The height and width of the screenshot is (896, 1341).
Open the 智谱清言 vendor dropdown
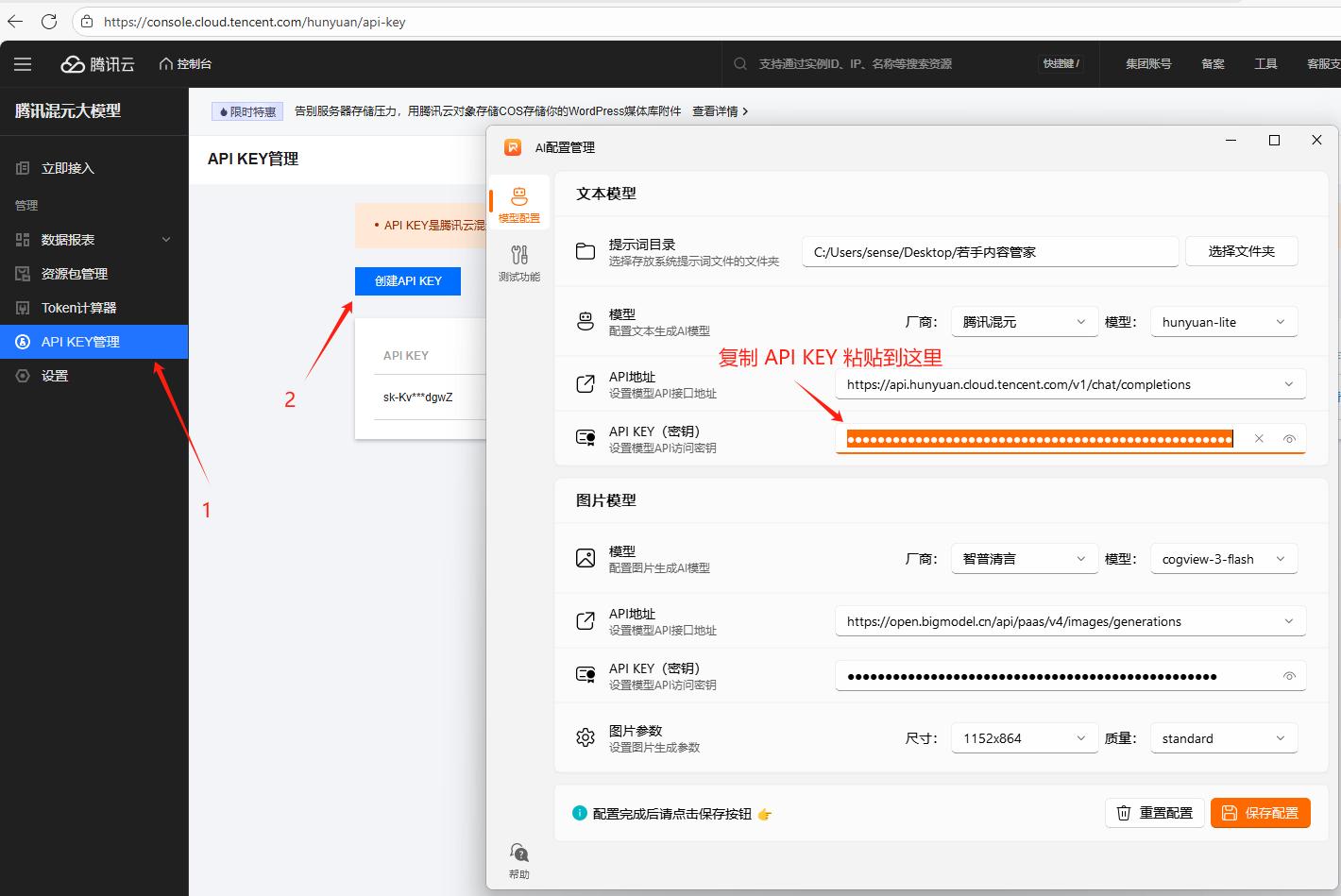(1024, 558)
